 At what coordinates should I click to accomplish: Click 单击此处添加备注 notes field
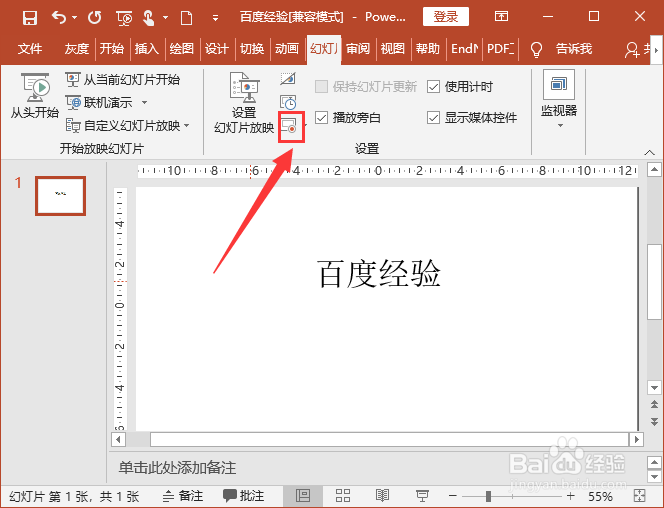(x=177, y=467)
